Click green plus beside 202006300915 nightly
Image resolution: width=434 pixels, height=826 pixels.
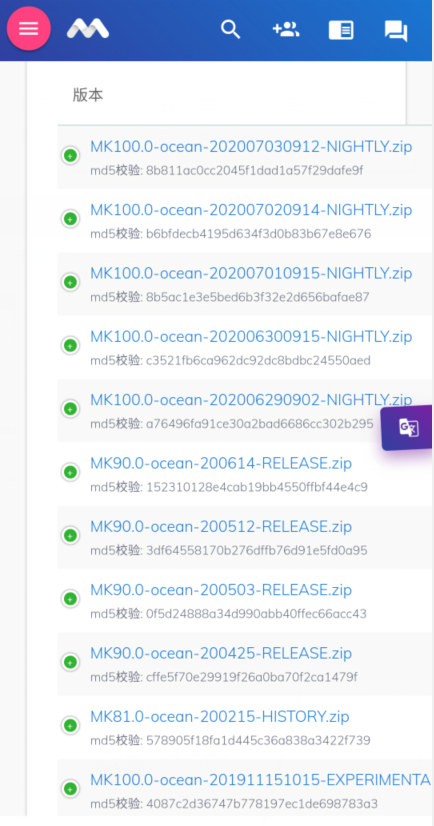tap(70, 346)
